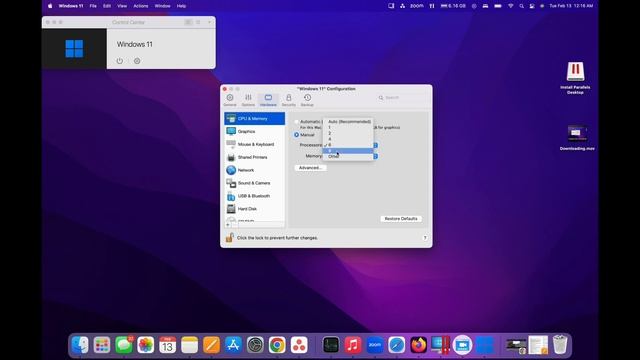Open Zoom from the dock
This screenshot has height=360, width=640.
[375, 345]
